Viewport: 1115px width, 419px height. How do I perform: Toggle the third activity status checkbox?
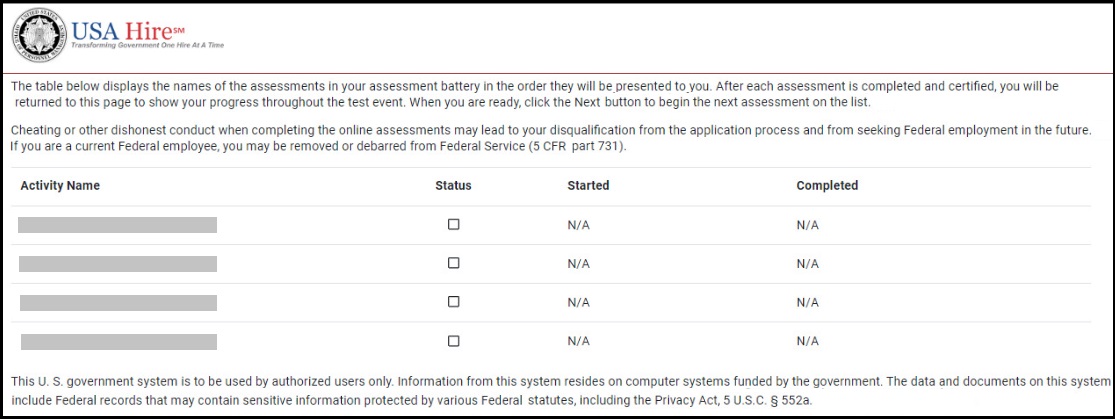coord(453,302)
